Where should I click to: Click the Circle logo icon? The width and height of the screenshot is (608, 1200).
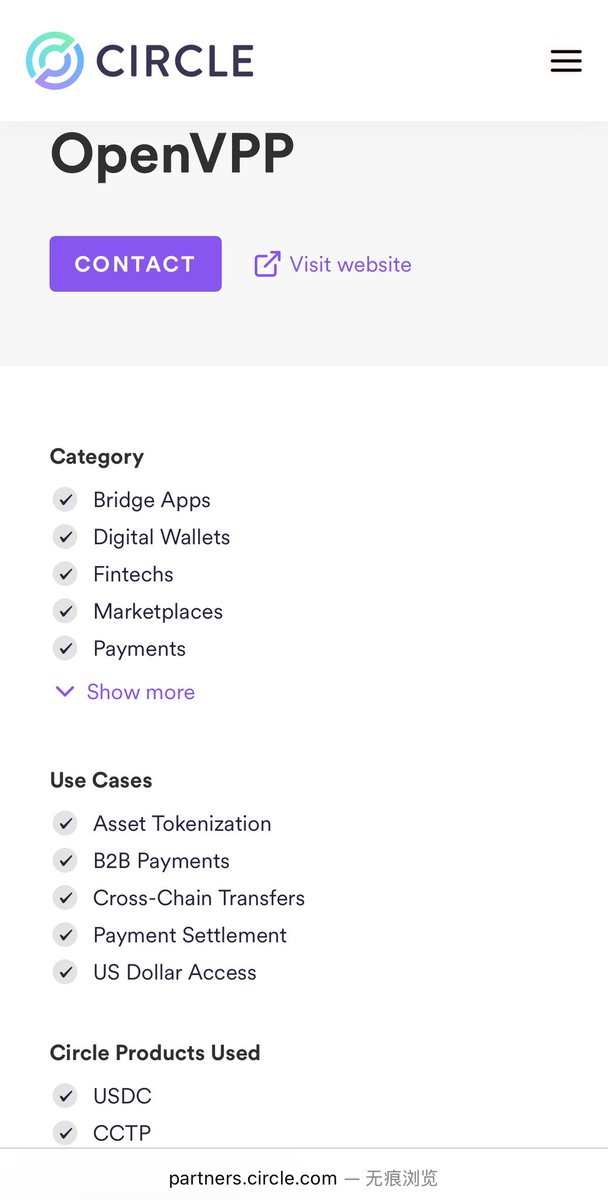(x=55, y=60)
